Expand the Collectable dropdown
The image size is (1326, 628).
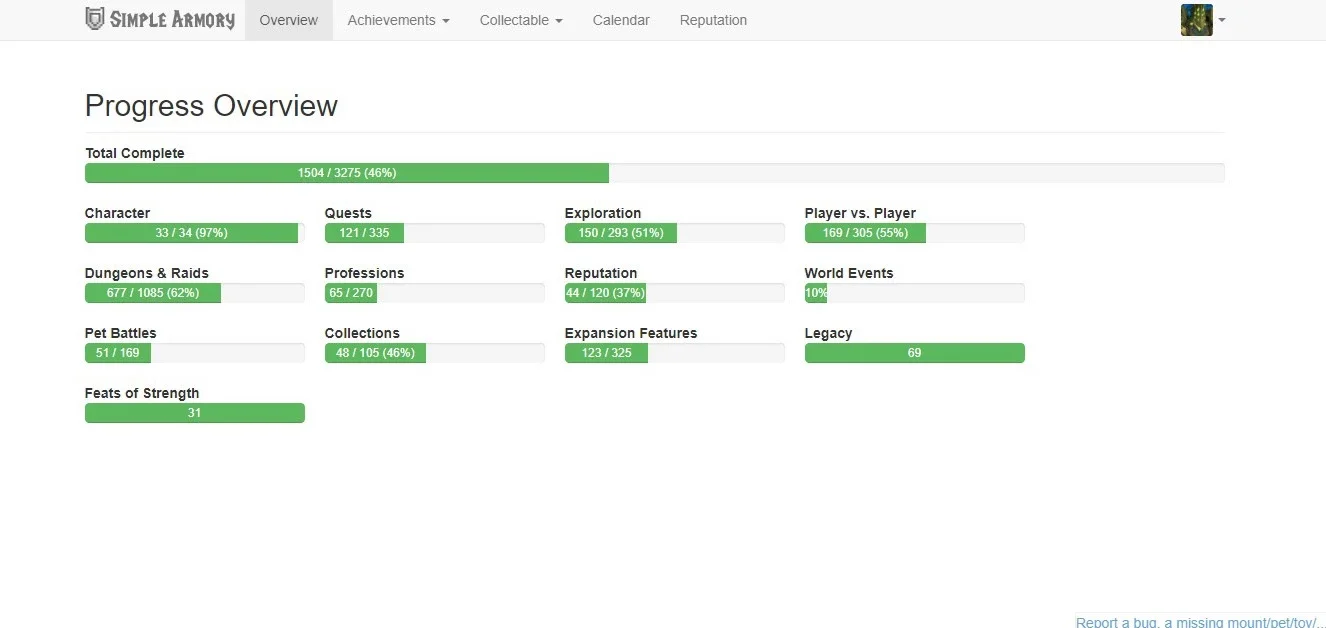coord(521,20)
